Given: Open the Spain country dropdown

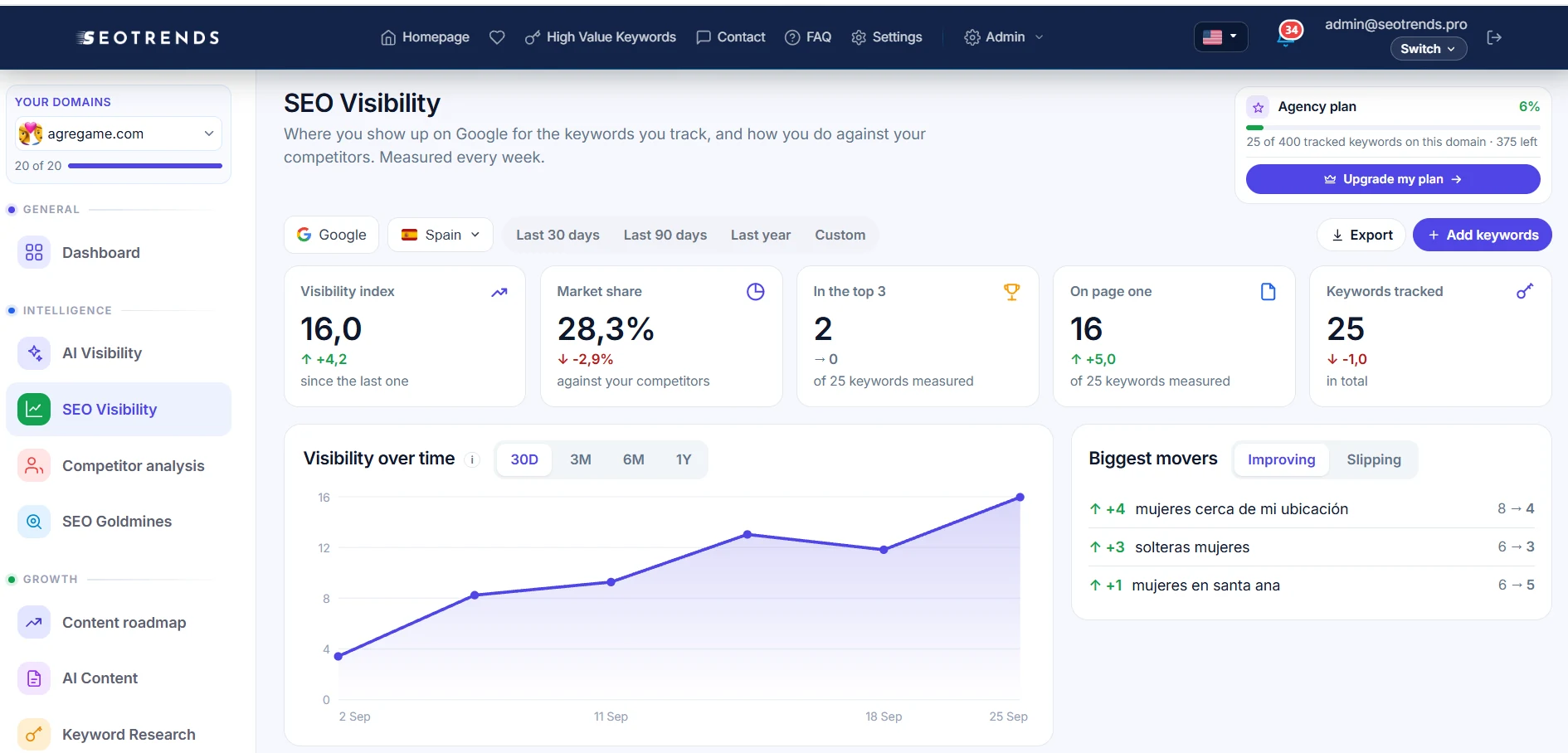Looking at the screenshot, I should point(441,235).
